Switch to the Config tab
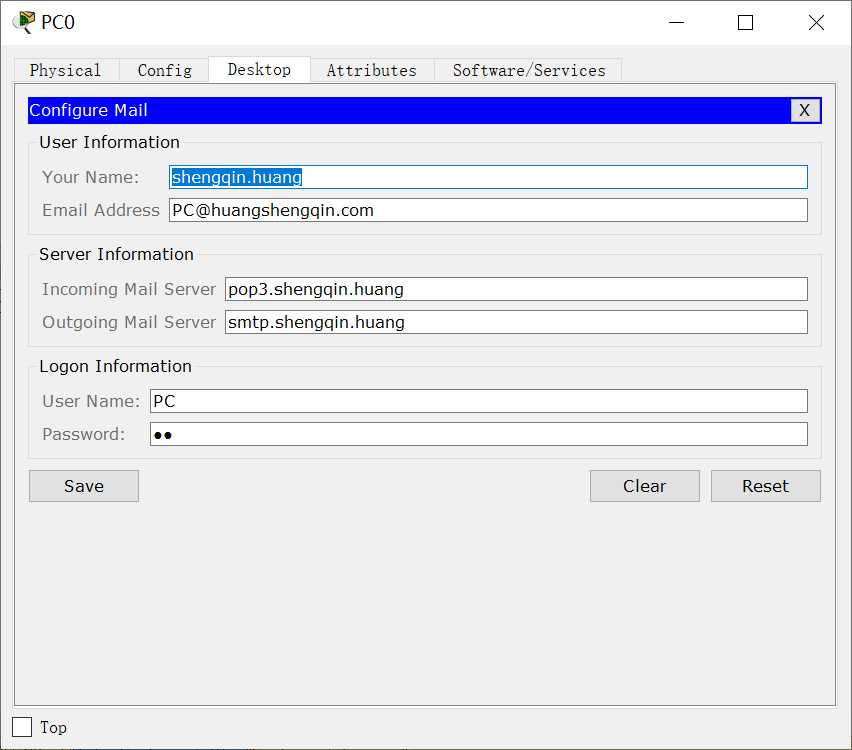852x750 pixels. (164, 70)
